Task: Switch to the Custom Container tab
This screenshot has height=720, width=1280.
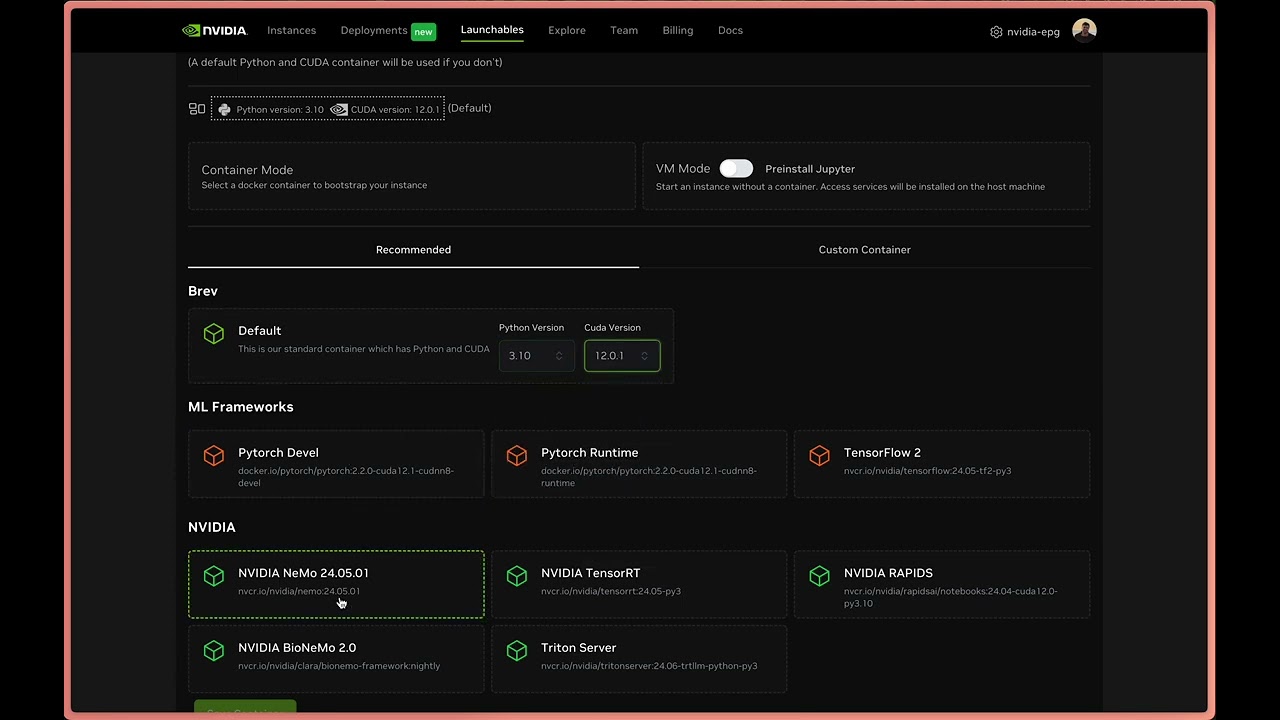Action: [865, 250]
